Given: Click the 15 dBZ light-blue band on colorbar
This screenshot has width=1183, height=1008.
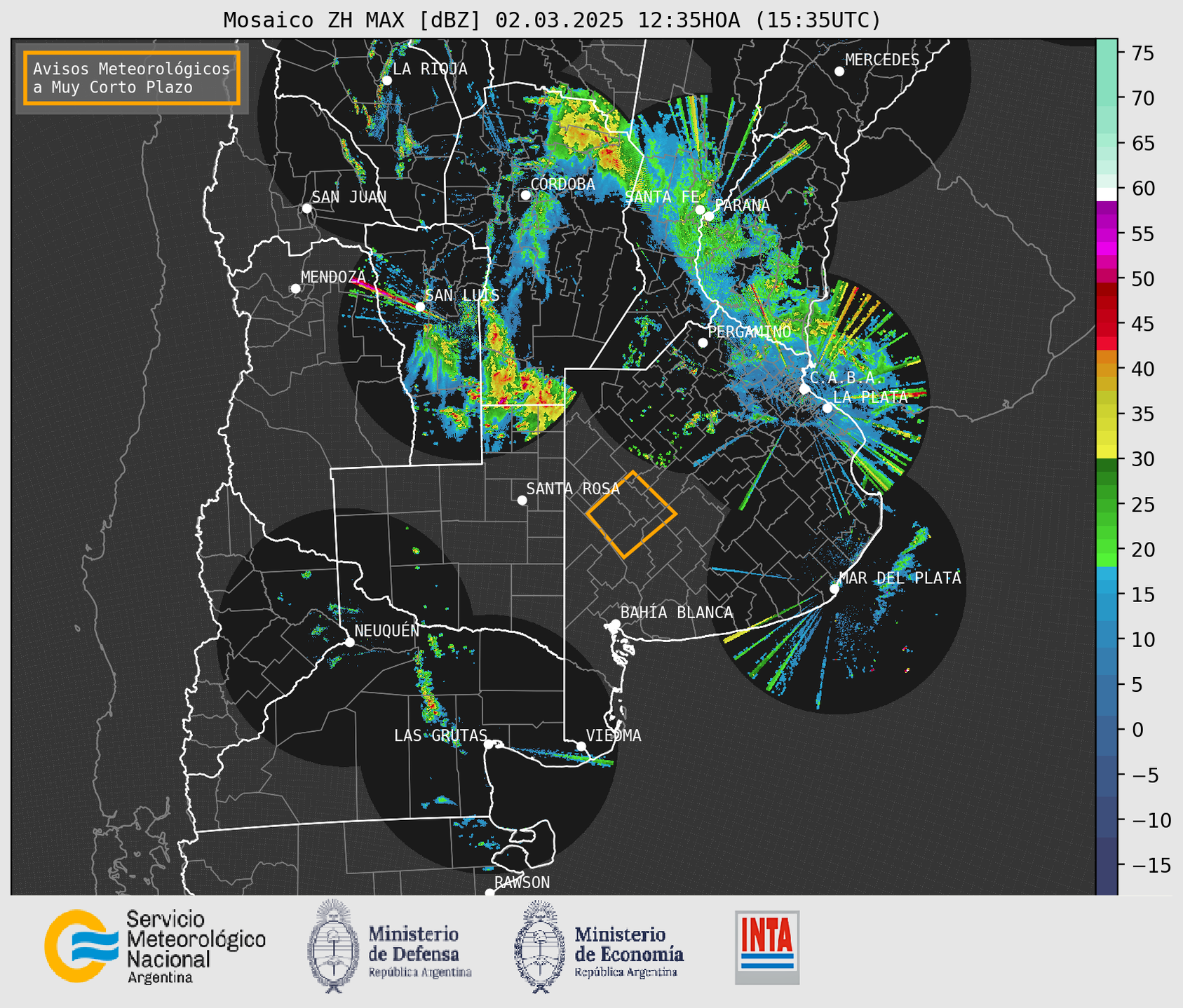Looking at the screenshot, I should [x=1107, y=594].
